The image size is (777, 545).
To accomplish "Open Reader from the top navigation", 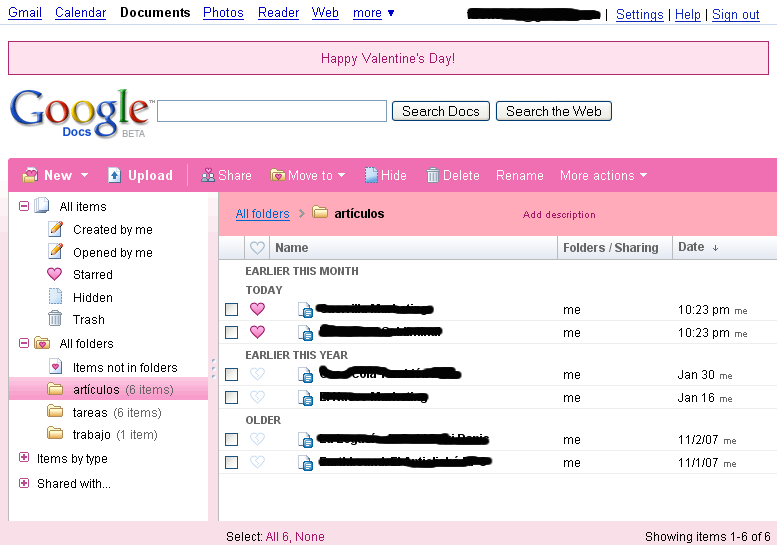I will [278, 12].
